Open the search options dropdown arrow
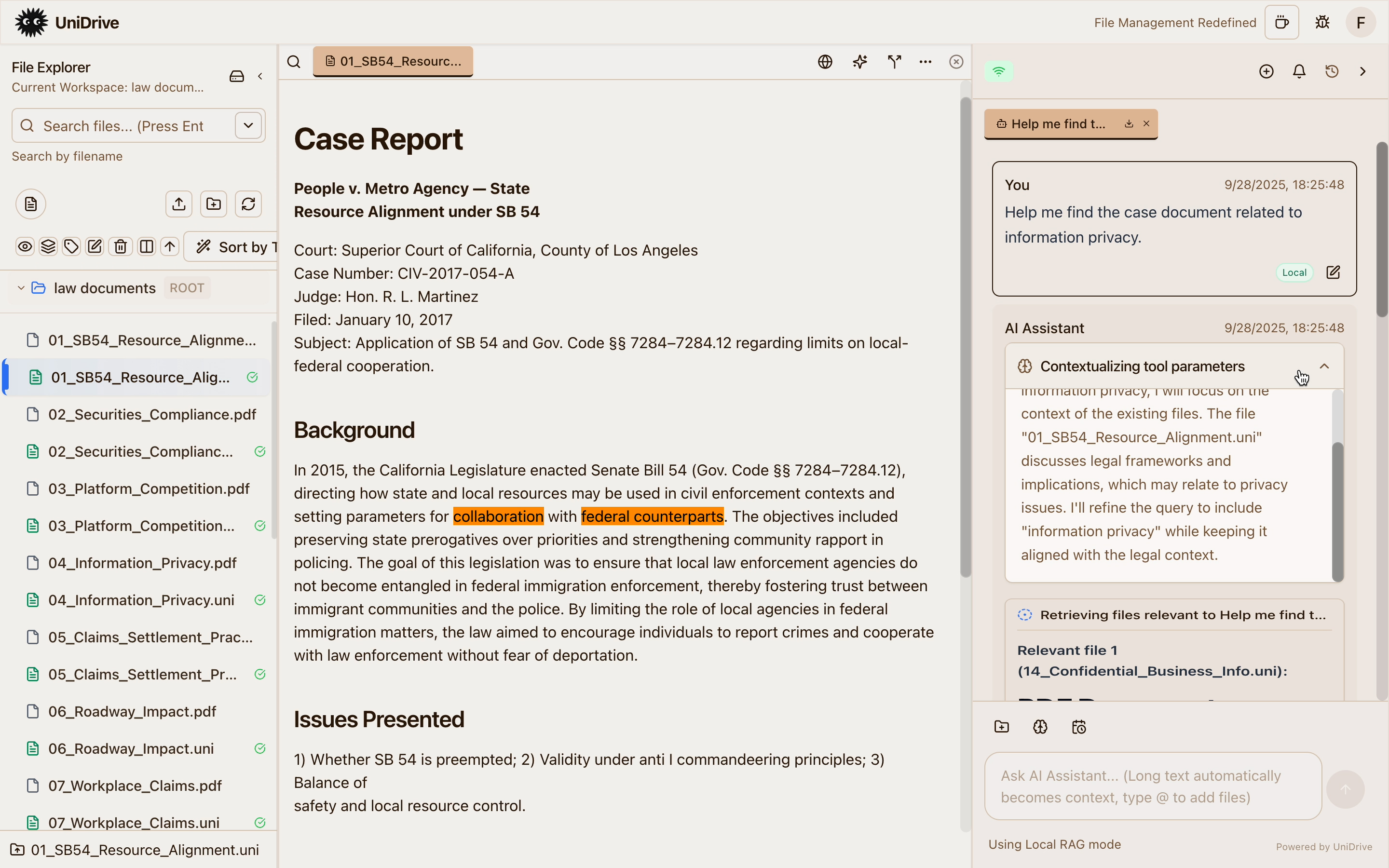Screen dimensions: 1389x868 pyautogui.click(x=248, y=125)
